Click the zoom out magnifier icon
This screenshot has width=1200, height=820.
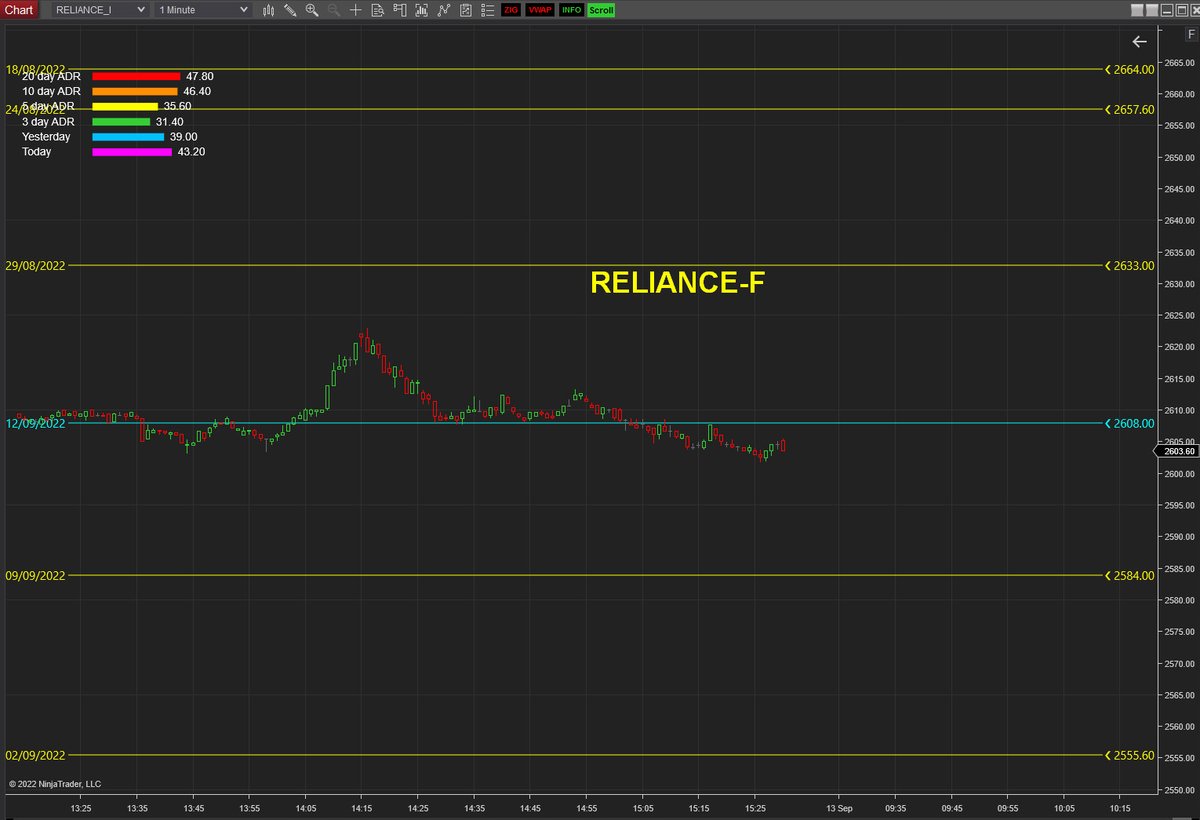(x=334, y=10)
